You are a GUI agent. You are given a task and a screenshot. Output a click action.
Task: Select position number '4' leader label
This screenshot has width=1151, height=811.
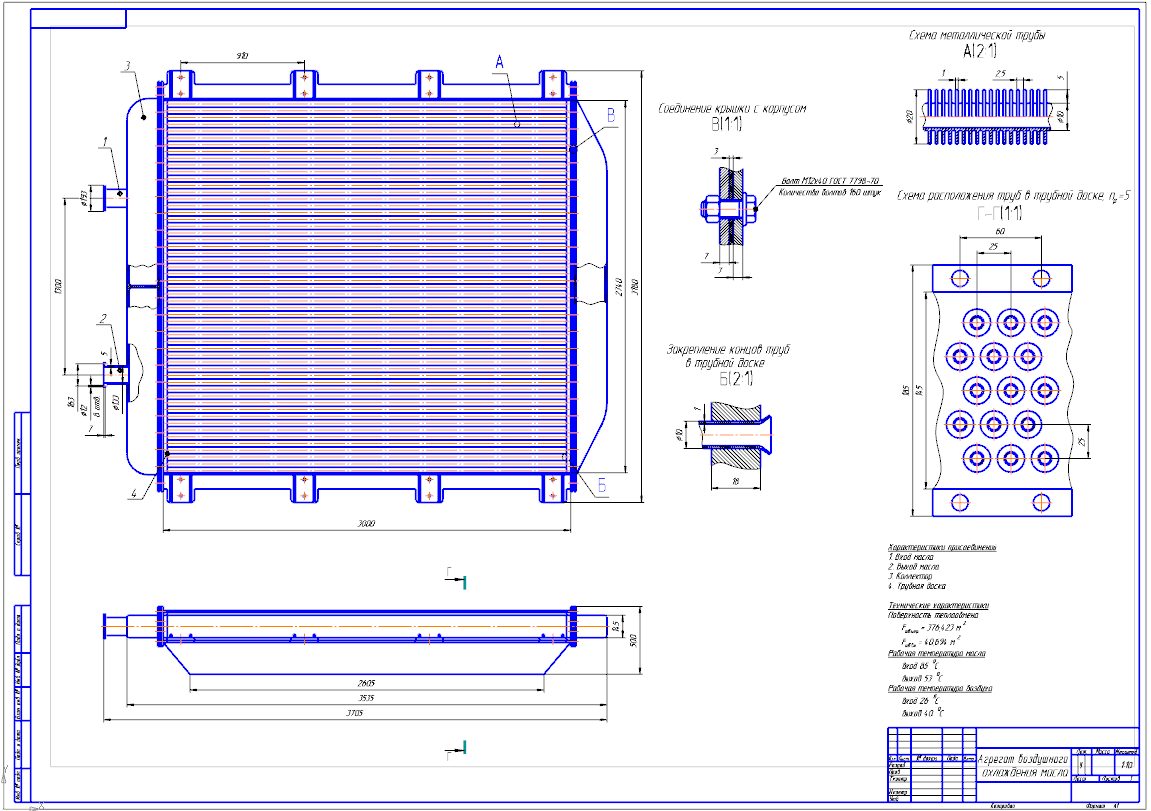(x=134, y=494)
